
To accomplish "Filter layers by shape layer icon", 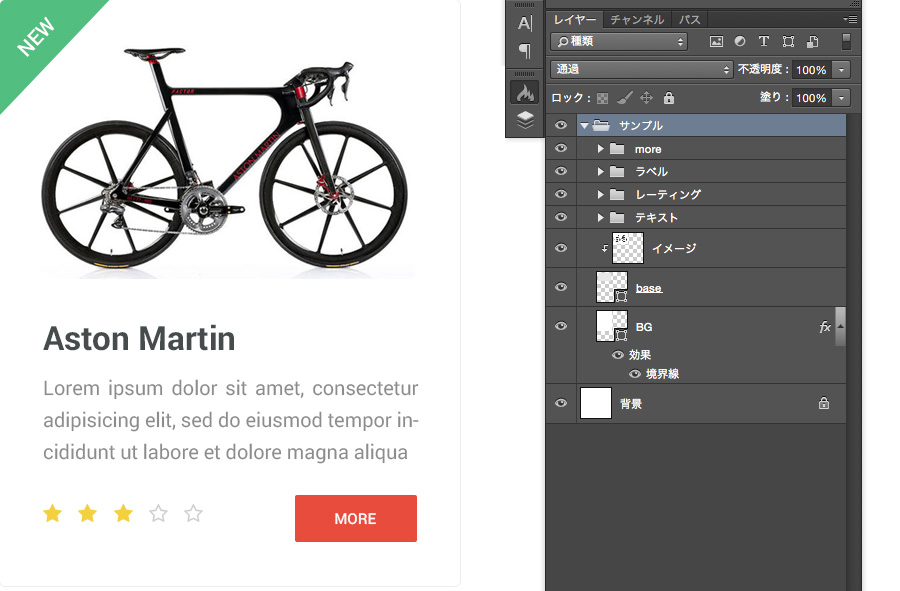I will tap(788, 41).
